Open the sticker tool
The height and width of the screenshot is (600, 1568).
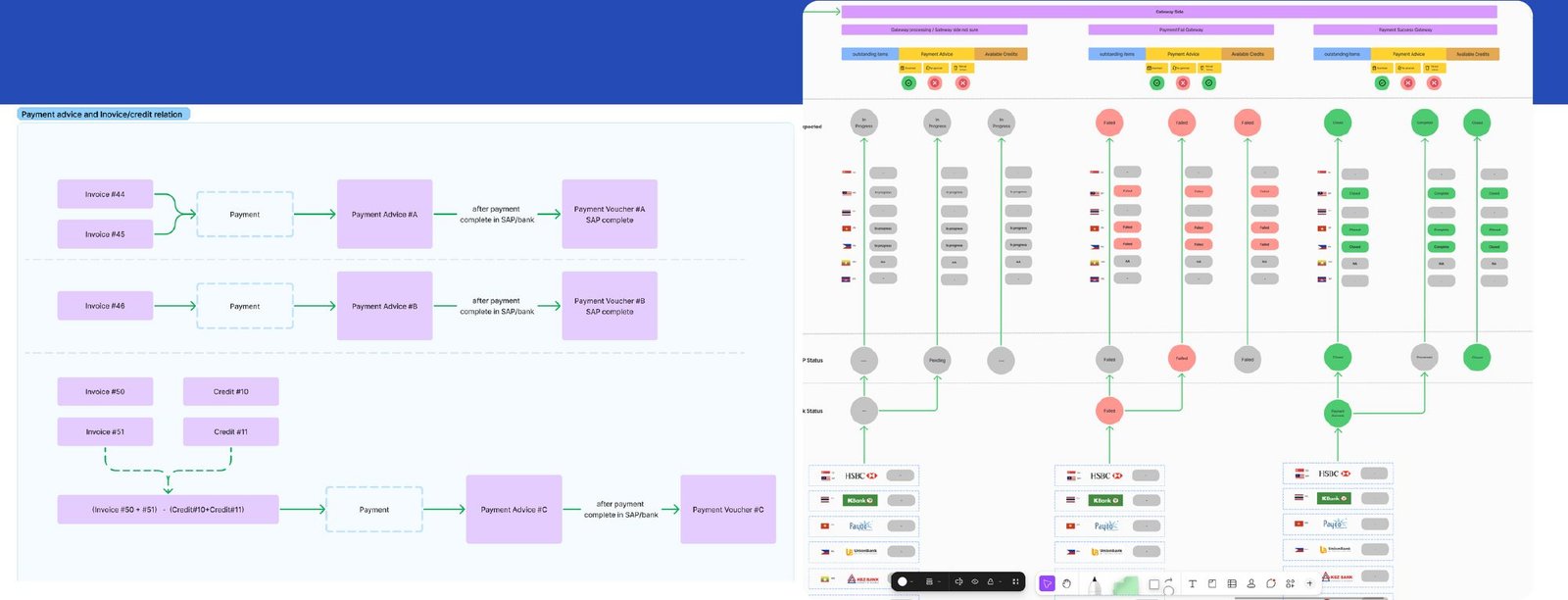click(x=1271, y=583)
